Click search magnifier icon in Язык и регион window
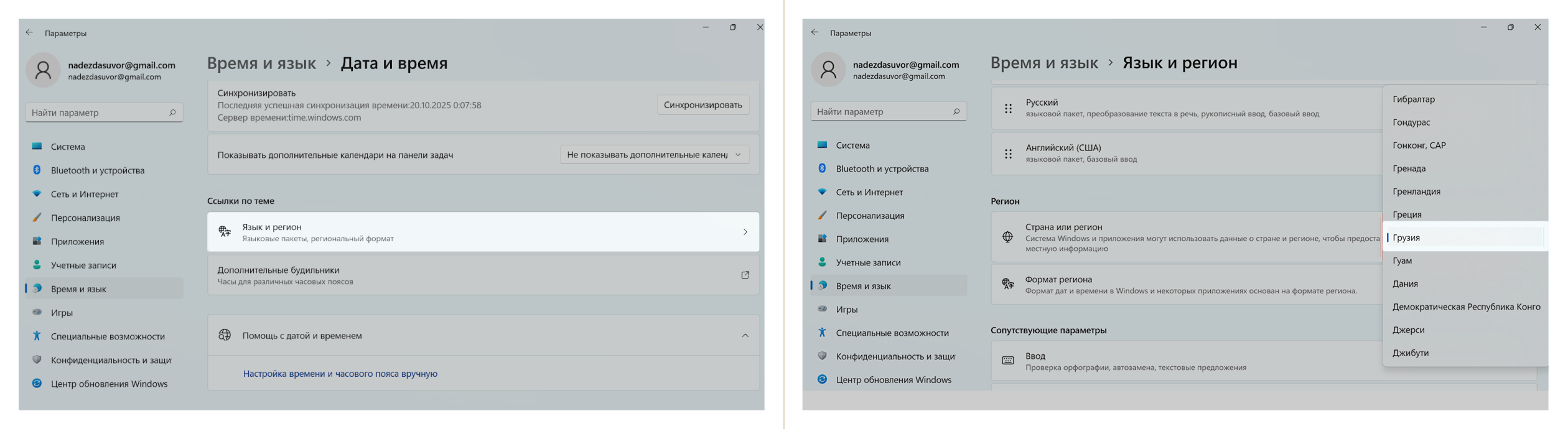 956,112
